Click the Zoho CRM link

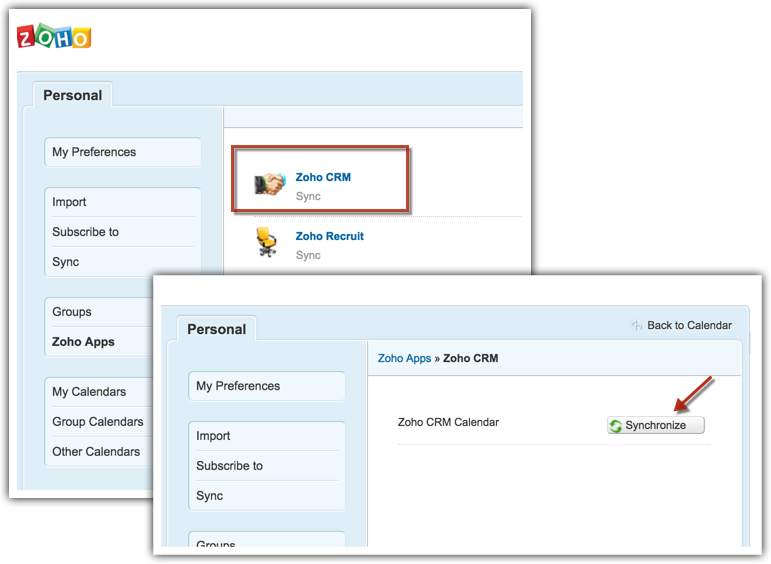(323, 177)
